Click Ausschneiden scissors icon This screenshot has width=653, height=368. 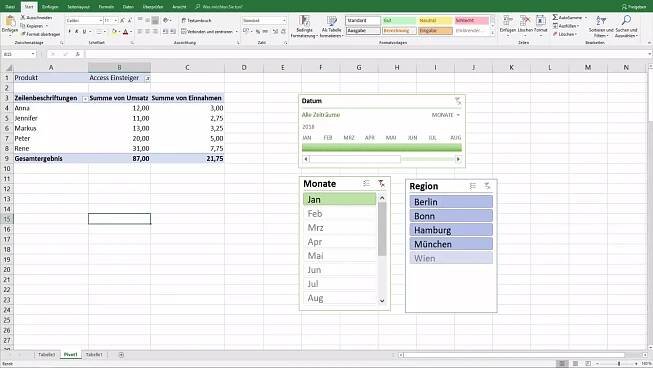[x=23, y=17]
